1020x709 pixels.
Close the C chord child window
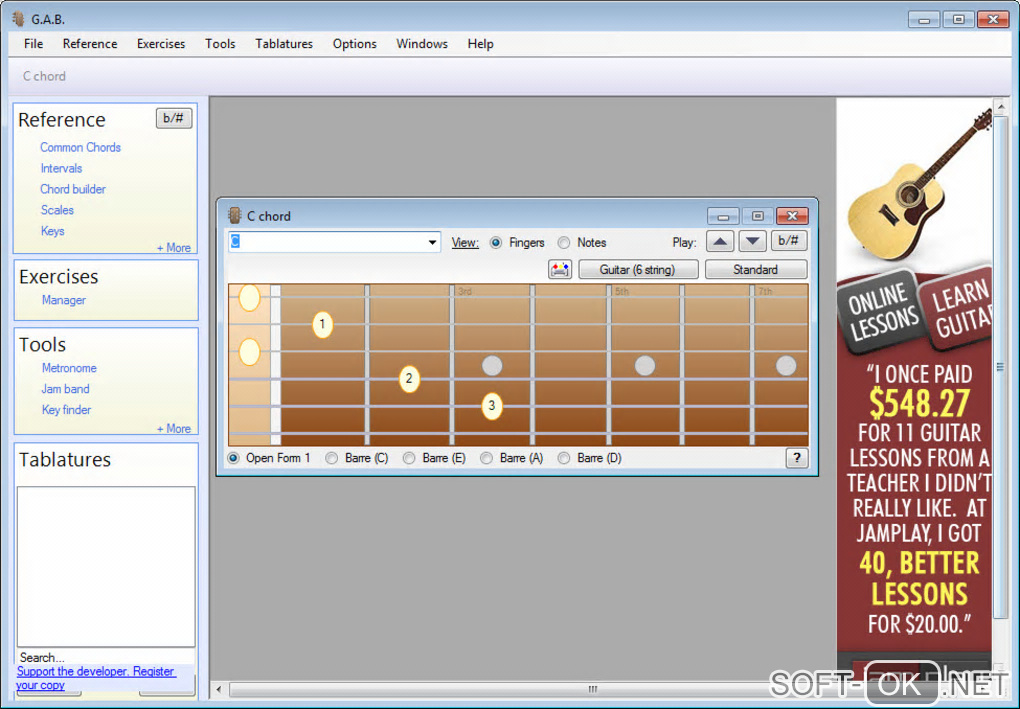pos(792,216)
